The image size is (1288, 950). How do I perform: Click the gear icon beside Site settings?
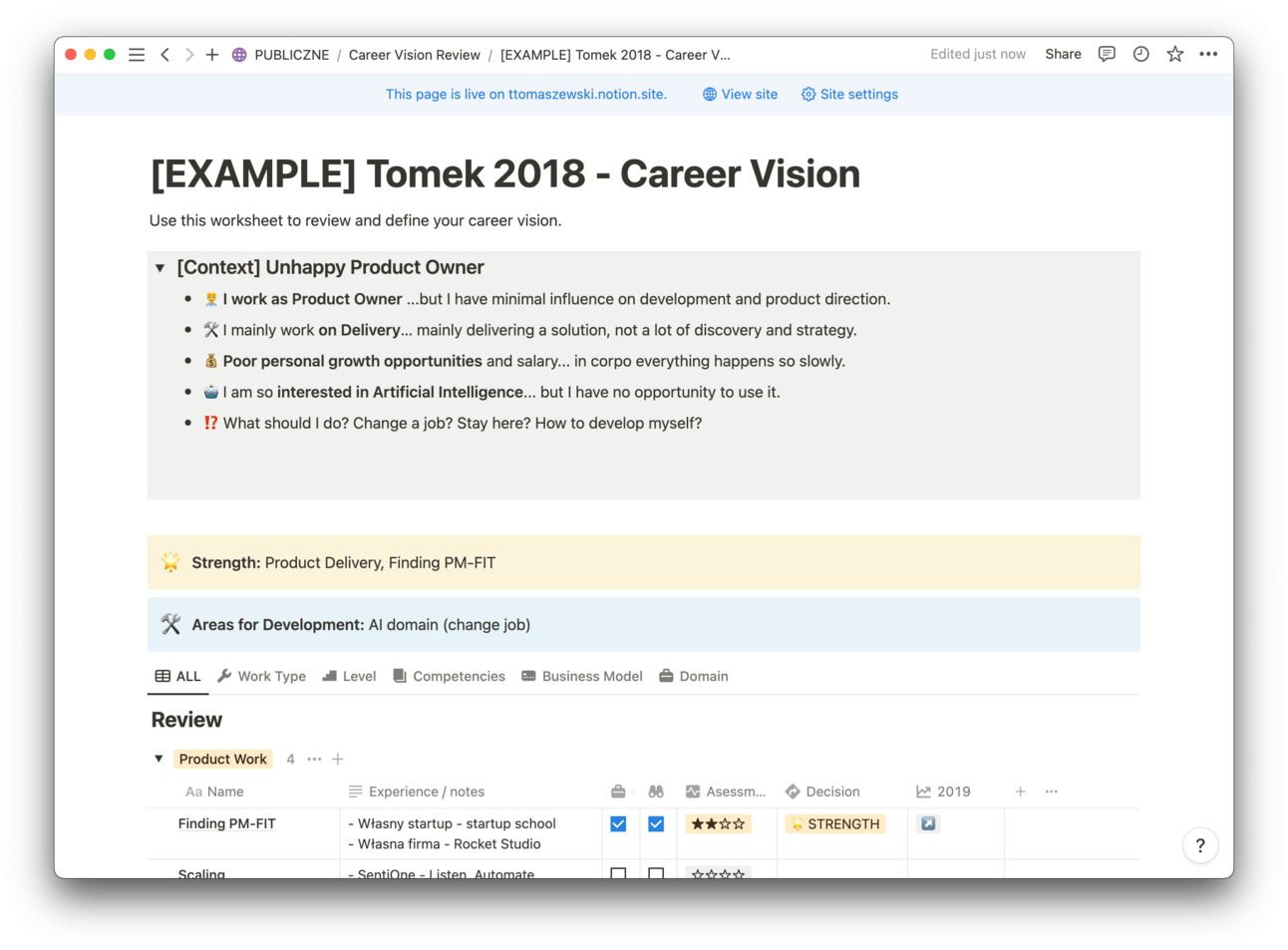pos(808,94)
